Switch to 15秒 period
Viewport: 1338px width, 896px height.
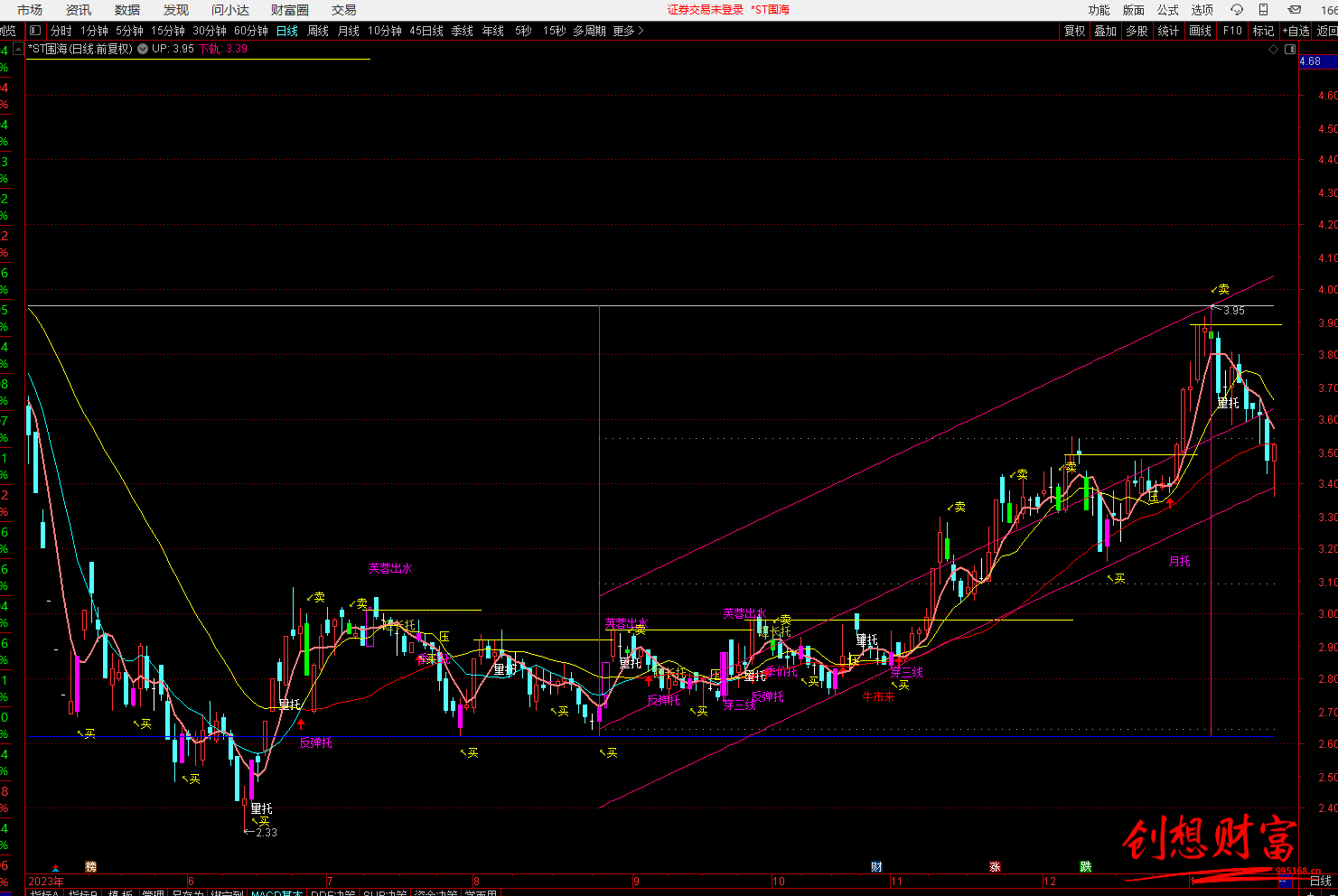555,31
